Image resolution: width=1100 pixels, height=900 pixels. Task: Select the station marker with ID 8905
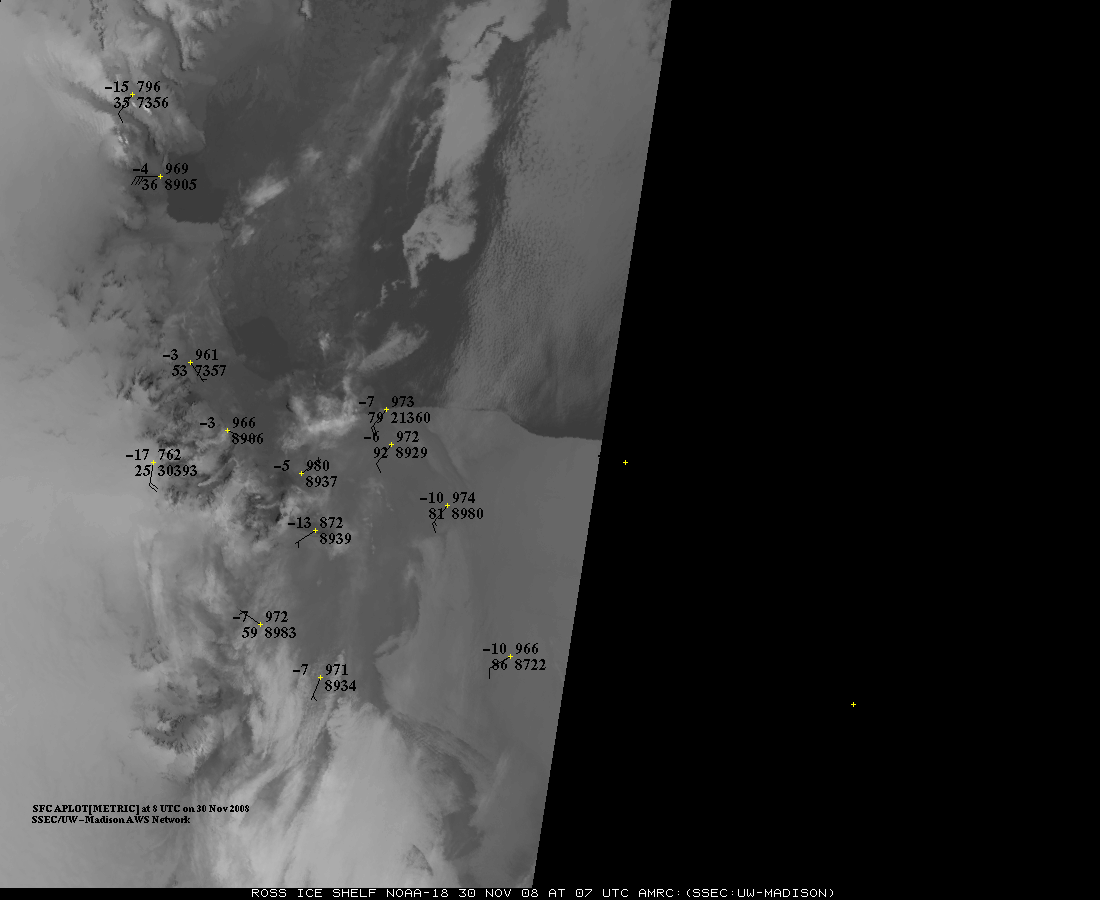coord(161,177)
